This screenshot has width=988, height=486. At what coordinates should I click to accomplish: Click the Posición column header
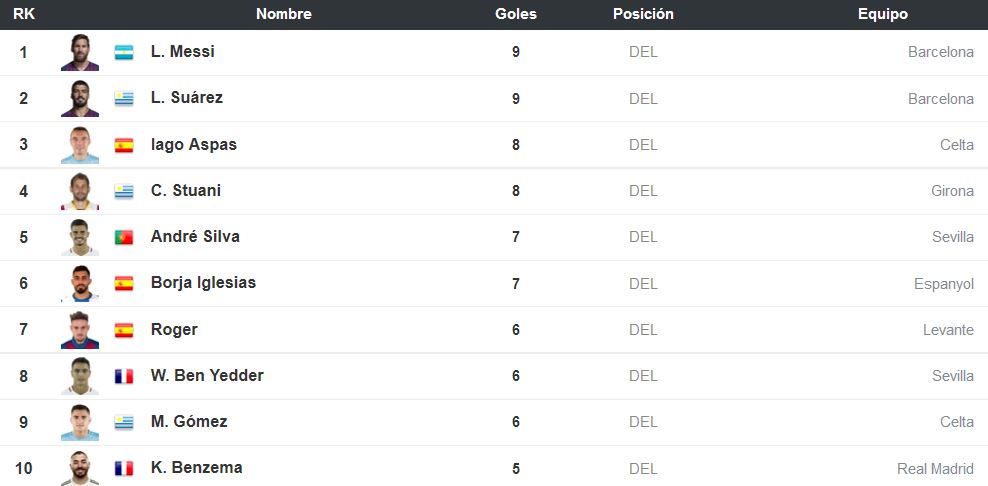[x=643, y=14]
